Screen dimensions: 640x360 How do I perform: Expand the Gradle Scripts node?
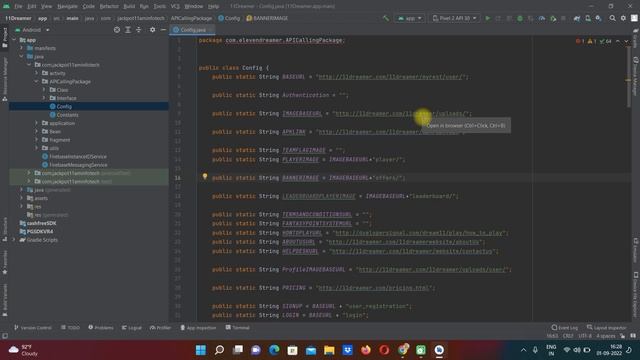pos(14,240)
